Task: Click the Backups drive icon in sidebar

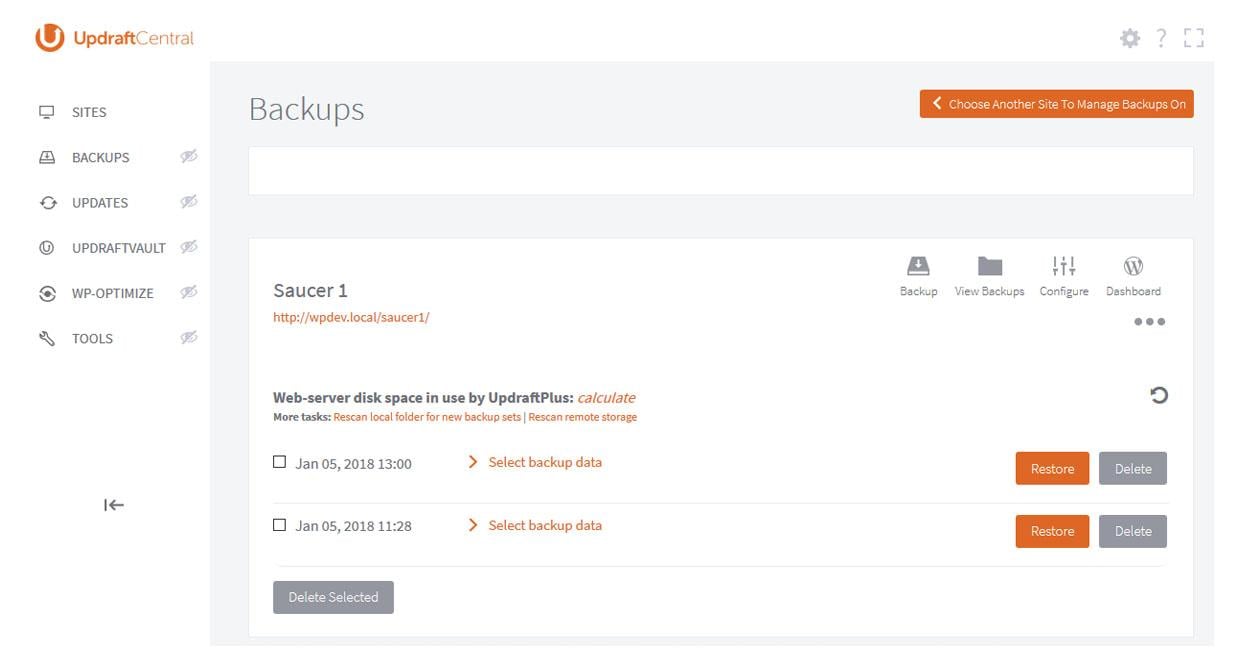Action: (47, 157)
